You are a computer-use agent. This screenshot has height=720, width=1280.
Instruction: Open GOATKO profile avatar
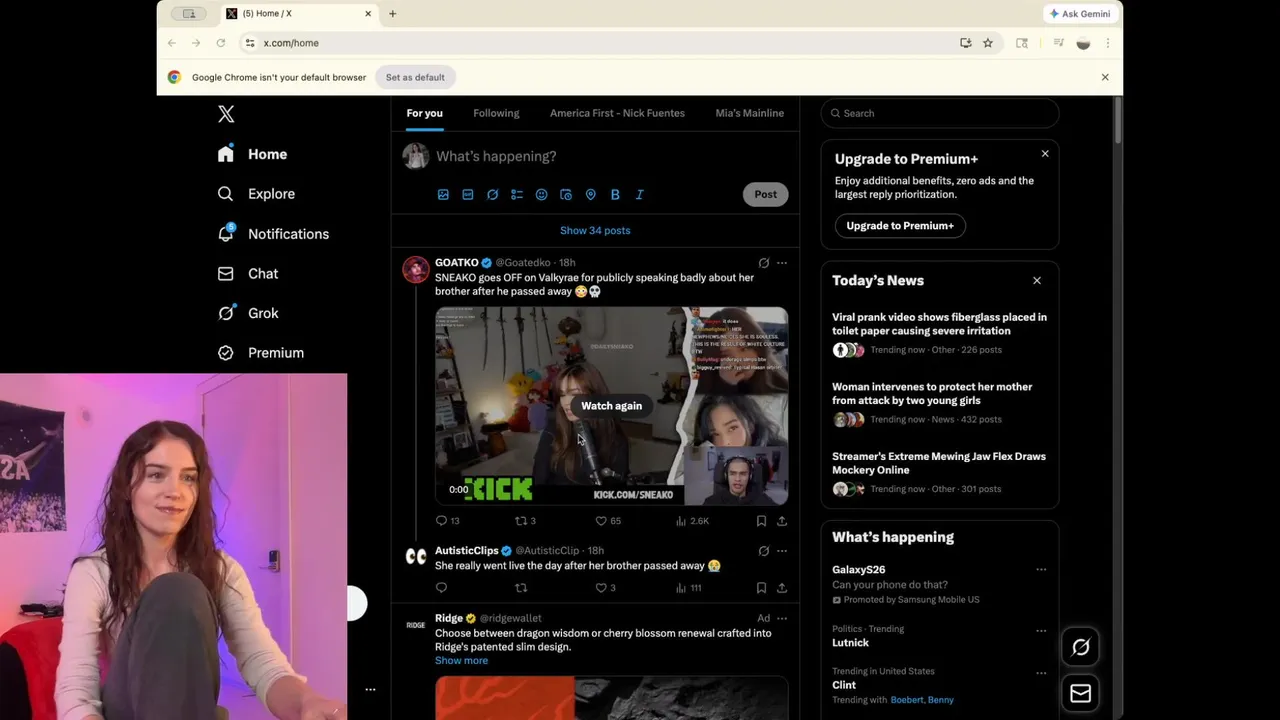(416, 270)
